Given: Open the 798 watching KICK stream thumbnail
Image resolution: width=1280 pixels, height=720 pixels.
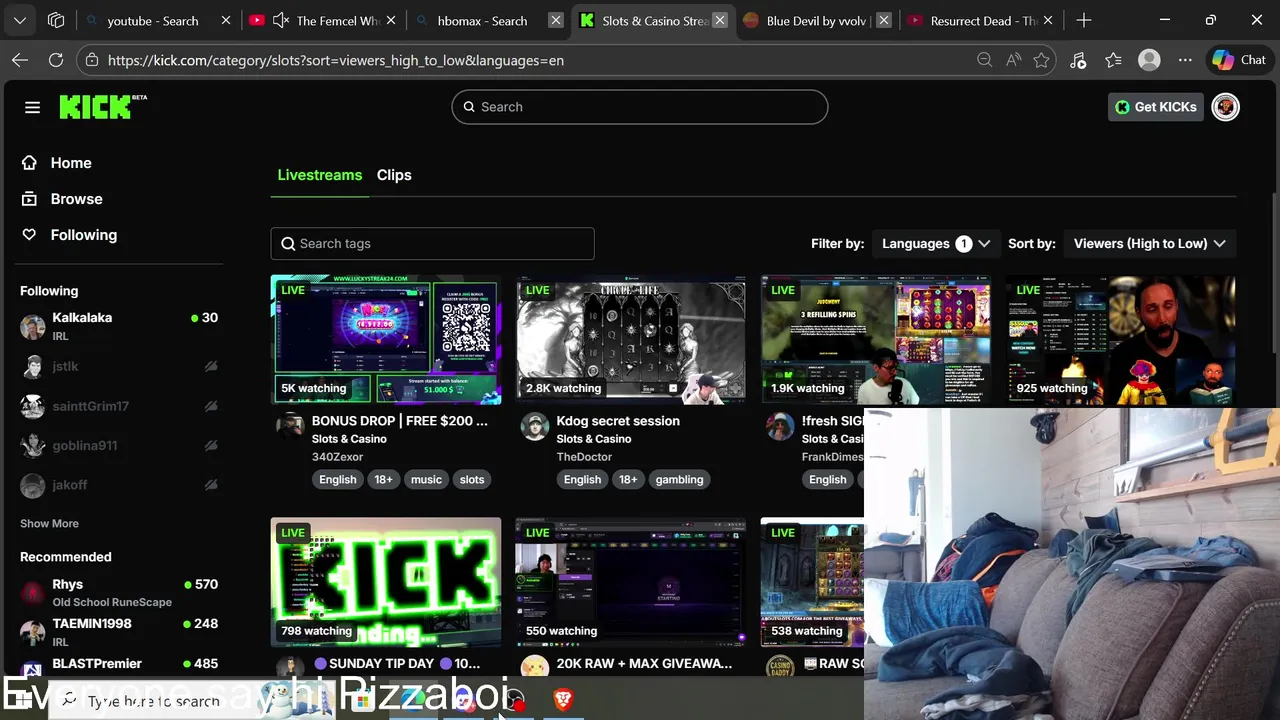Looking at the screenshot, I should tap(386, 583).
